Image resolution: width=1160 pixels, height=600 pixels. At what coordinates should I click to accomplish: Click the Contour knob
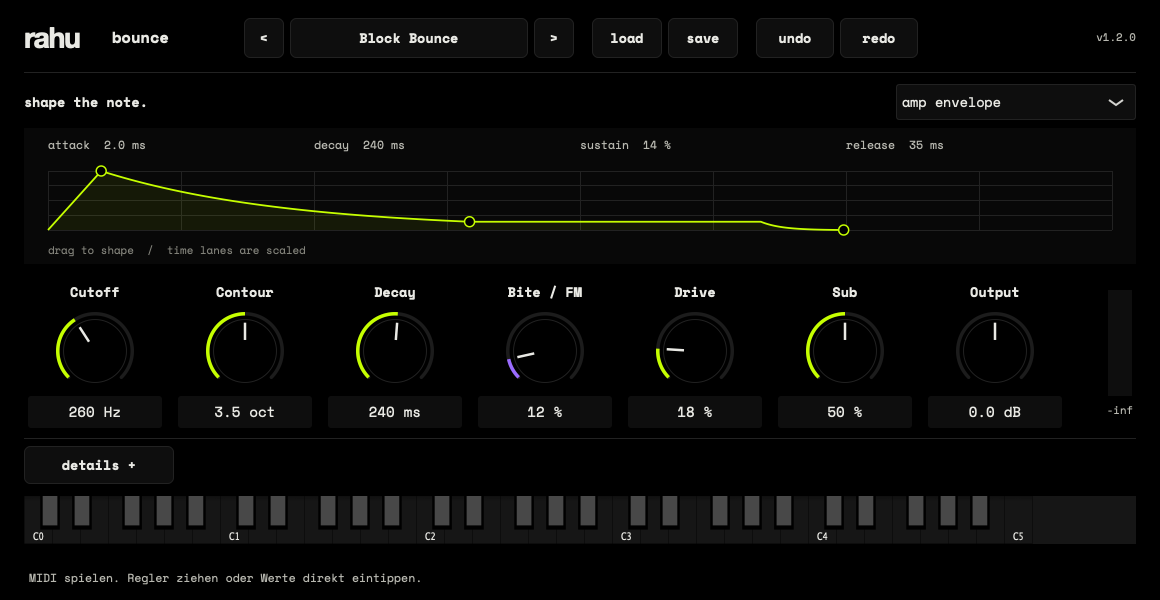click(x=245, y=349)
